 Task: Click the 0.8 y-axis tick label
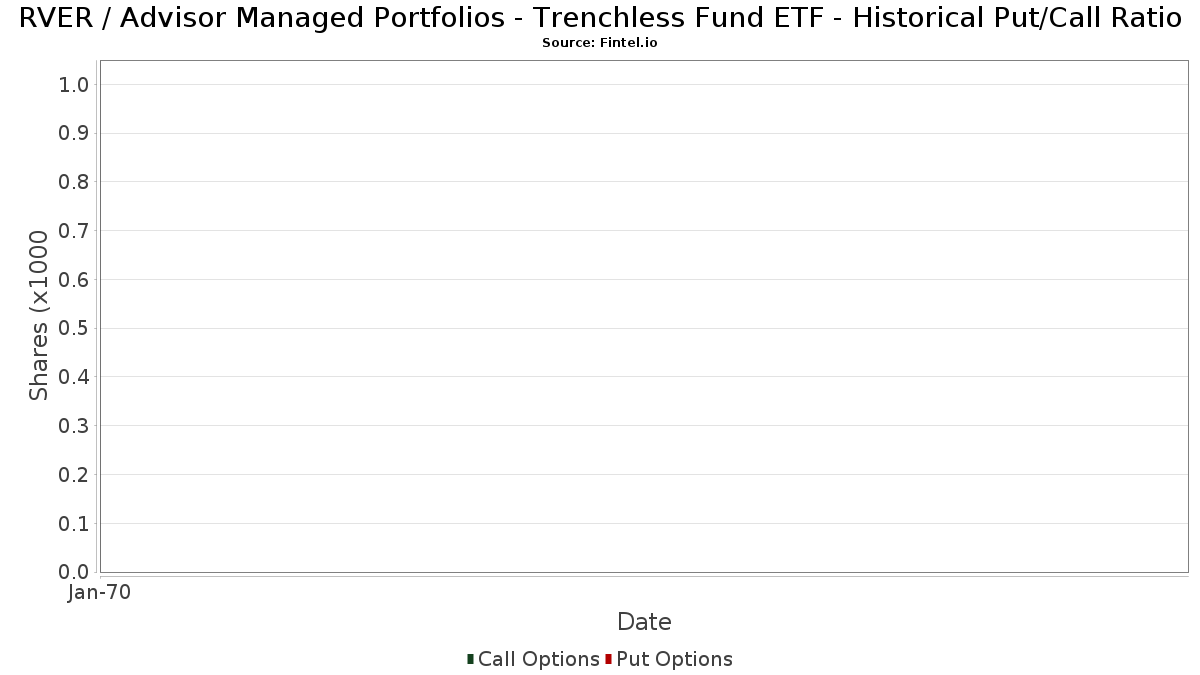[x=74, y=182]
